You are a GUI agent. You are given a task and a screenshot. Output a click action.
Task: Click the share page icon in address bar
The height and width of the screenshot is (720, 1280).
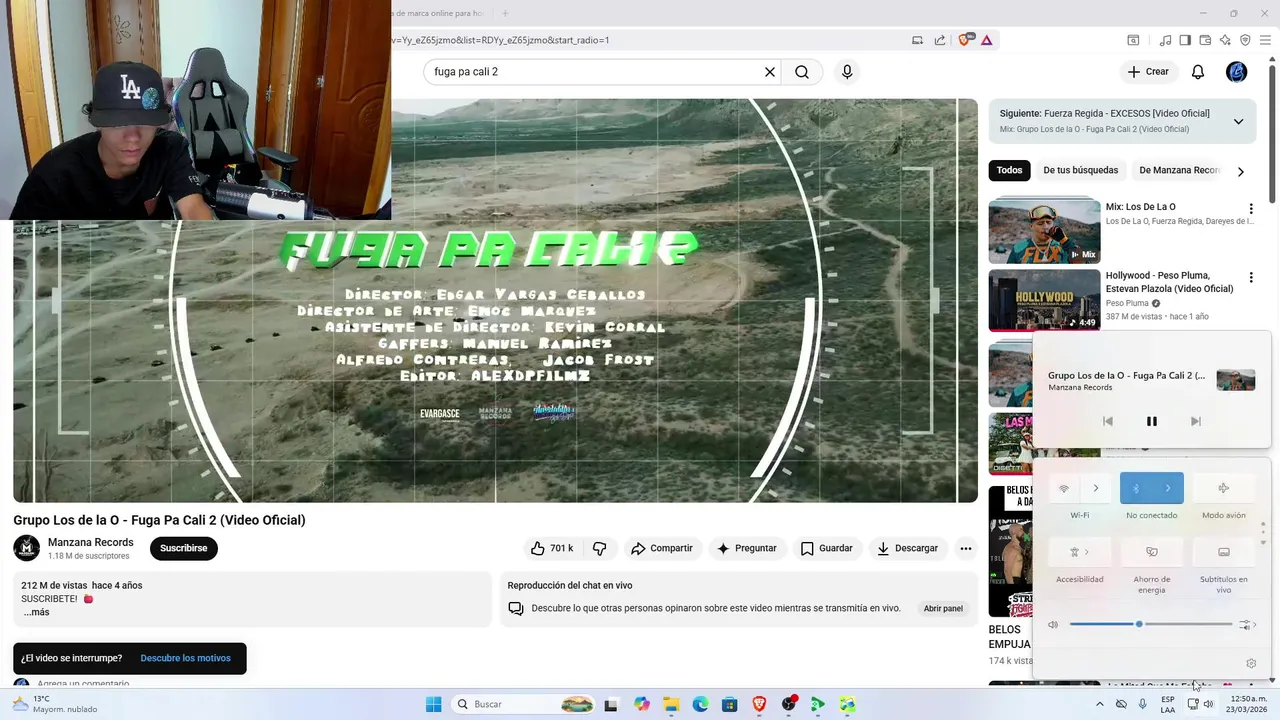pyautogui.click(x=940, y=40)
